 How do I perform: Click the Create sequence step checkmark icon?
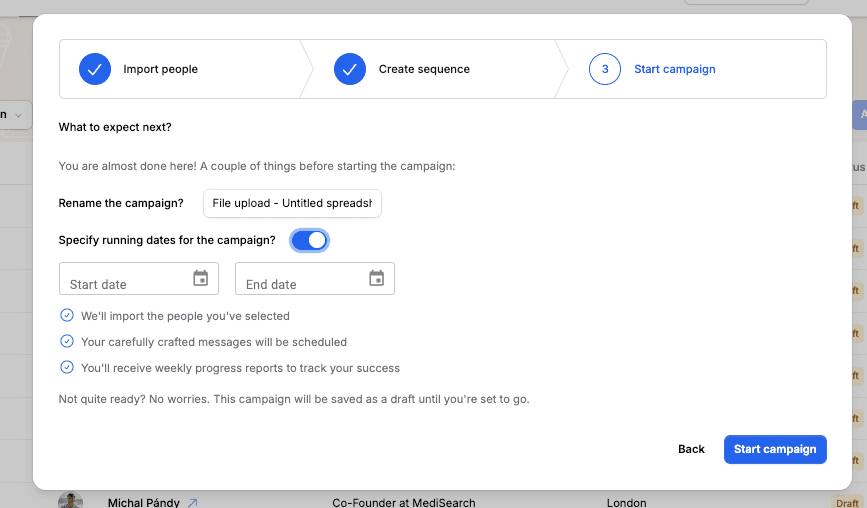[350, 69]
